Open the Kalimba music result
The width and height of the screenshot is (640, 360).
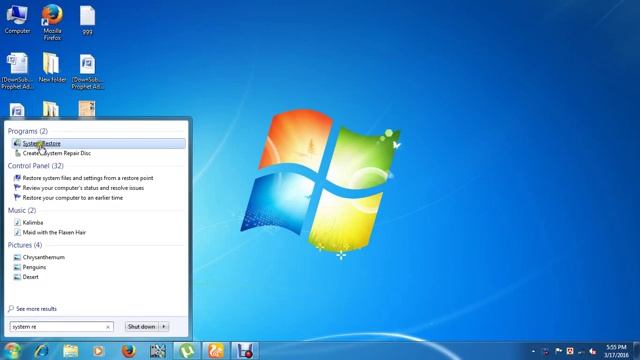[x=33, y=222]
